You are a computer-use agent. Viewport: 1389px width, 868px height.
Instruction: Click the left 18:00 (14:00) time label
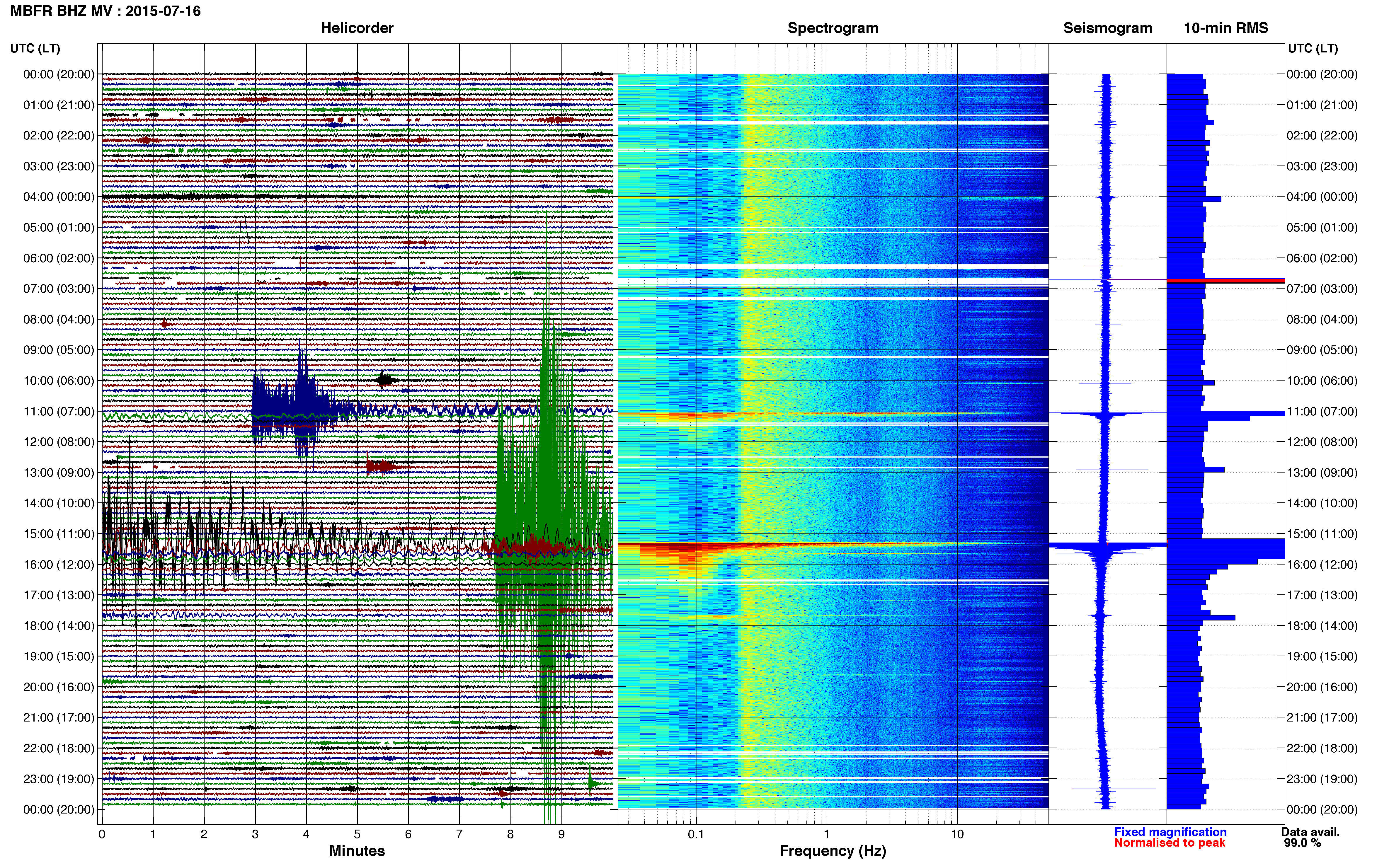coord(59,626)
